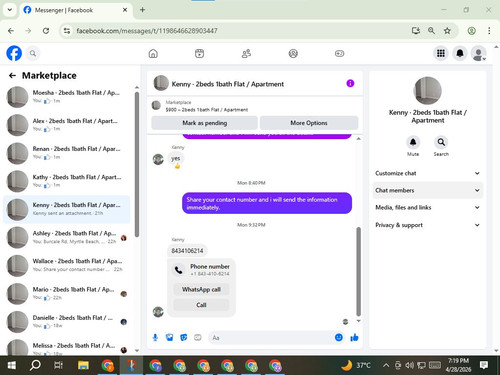Search in conversation using magnifier icon
500x375 pixels.
pyautogui.click(x=441, y=142)
